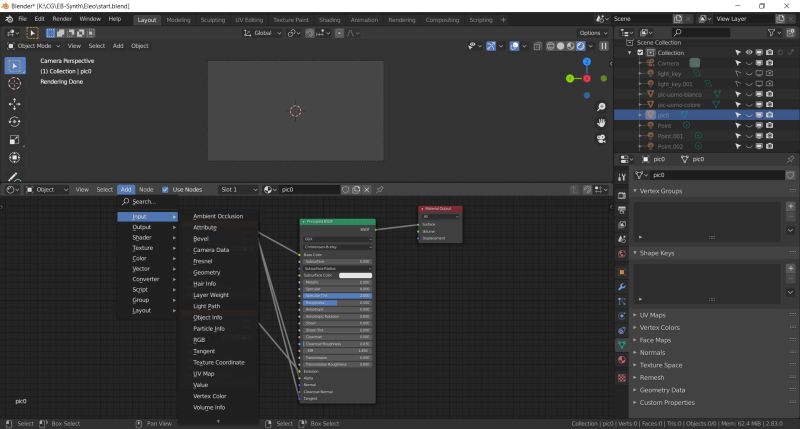The image size is (800, 429).
Task: Toggle eye visibility for Collection
Action: 748,53
